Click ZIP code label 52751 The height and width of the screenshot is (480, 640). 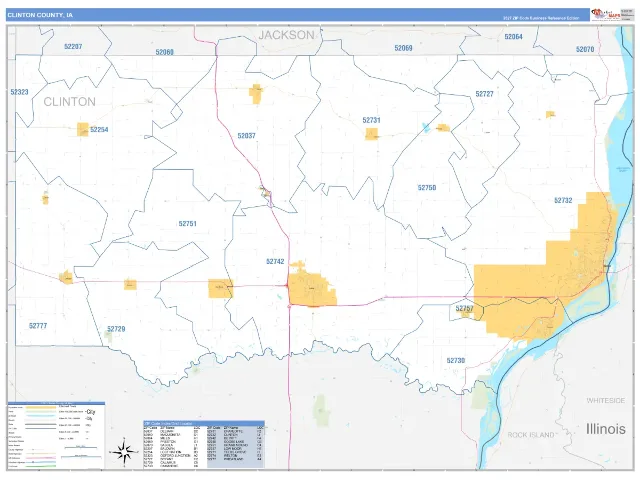pyautogui.click(x=187, y=224)
